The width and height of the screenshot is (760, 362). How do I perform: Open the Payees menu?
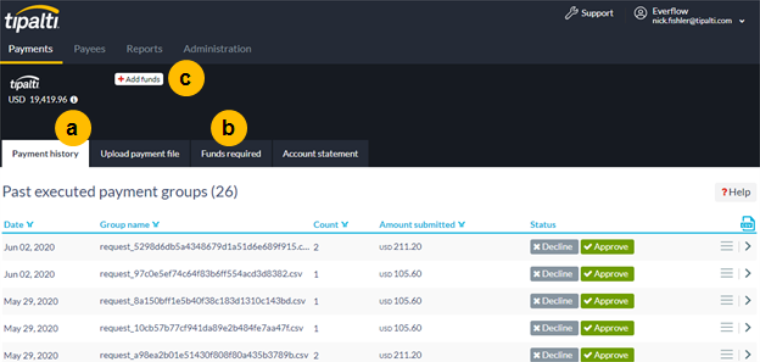click(90, 49)
